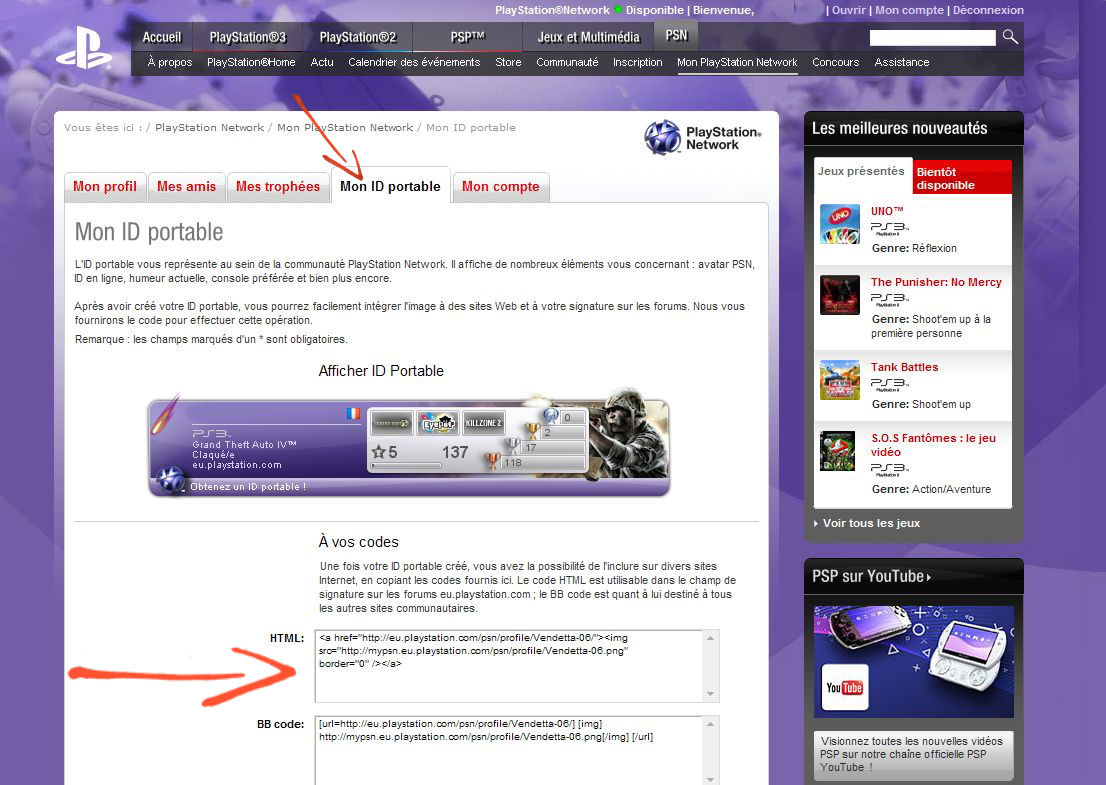Click the EyePet badge on ID card
Screen dimensions: 1106x785
point(437,423)
